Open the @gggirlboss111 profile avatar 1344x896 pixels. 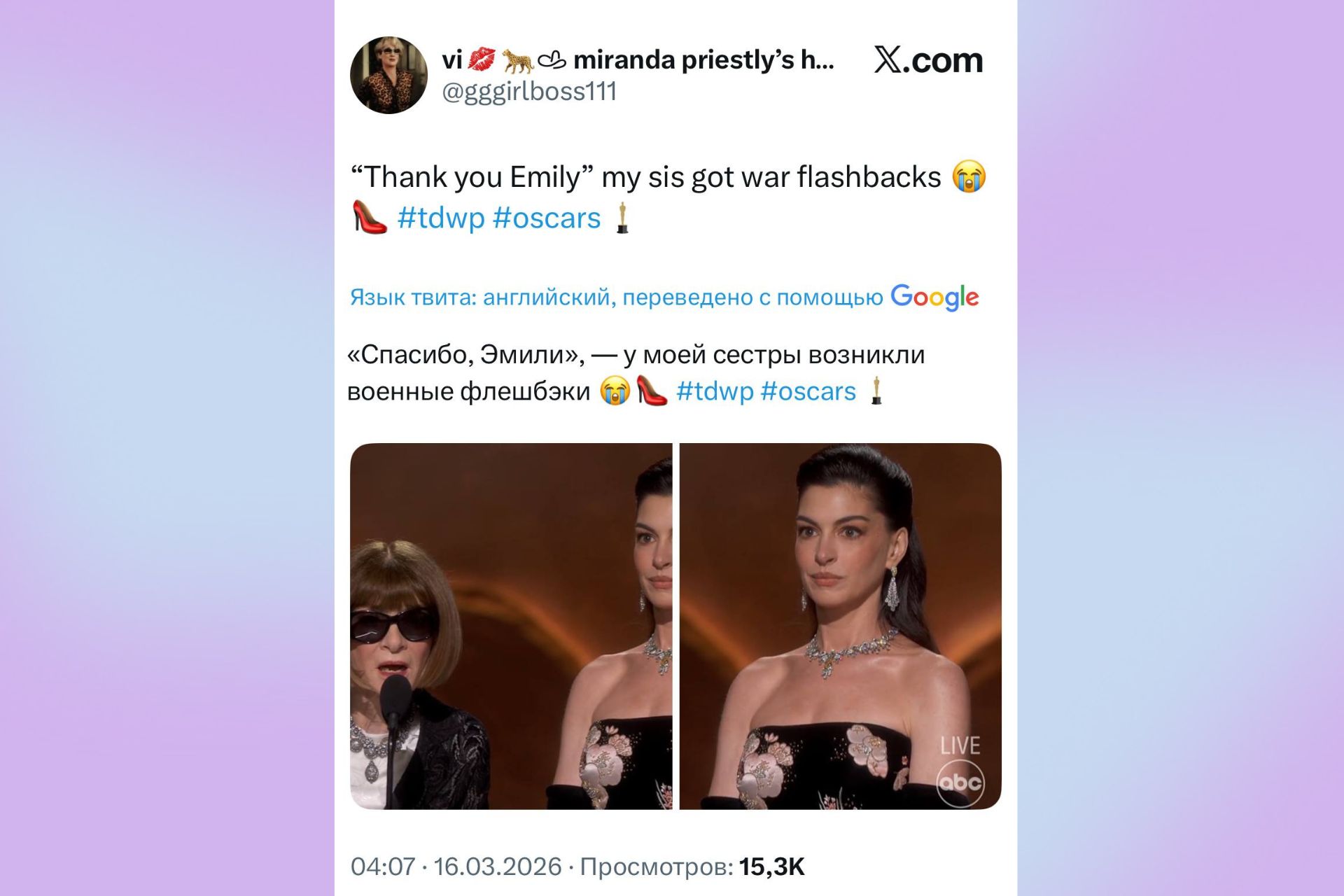click(x=388, y=75)
